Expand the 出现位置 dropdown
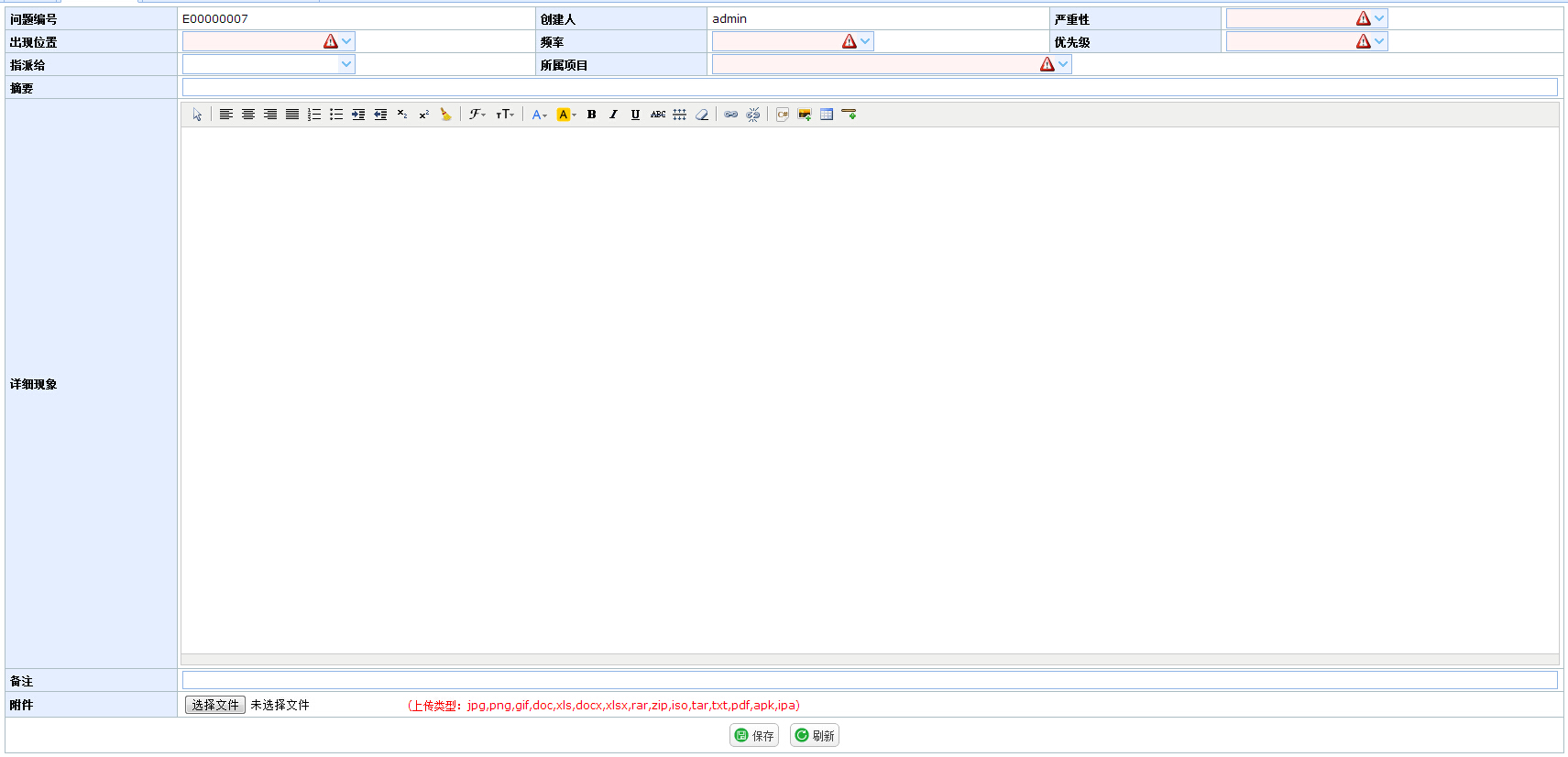The image size is (1568, 757). click(346, 41)
